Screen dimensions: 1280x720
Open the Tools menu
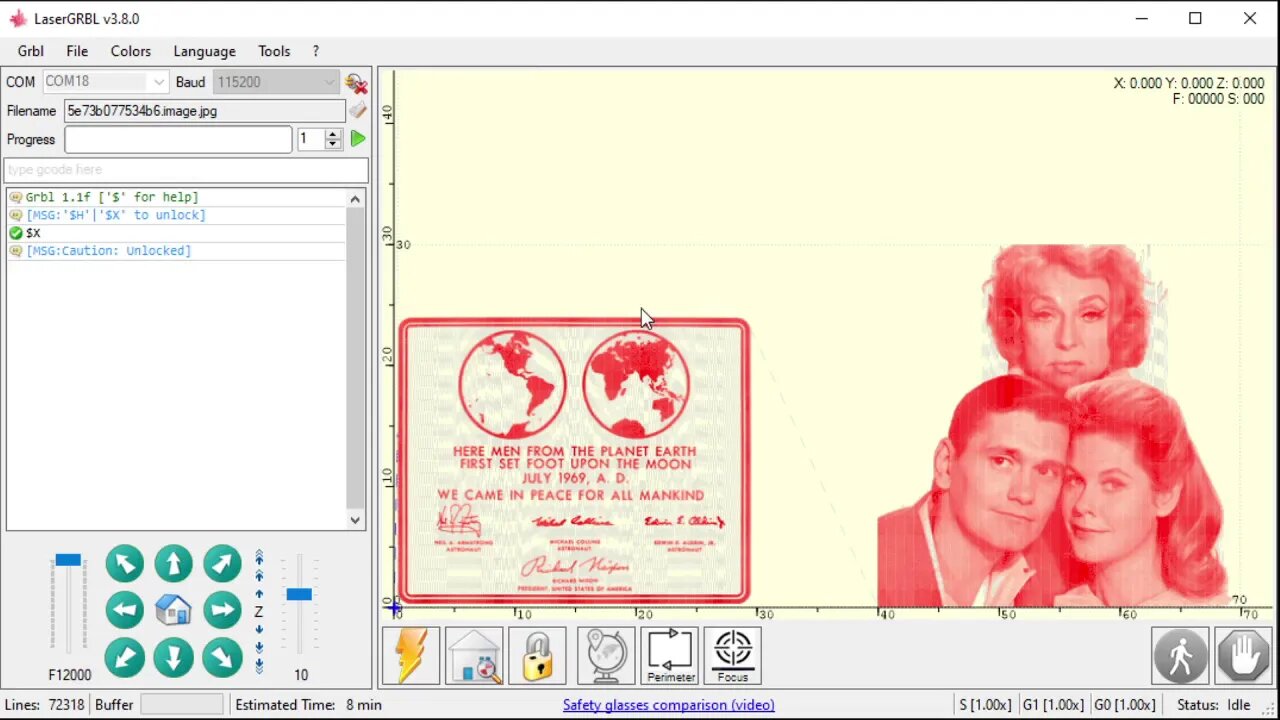click(x=274, y=51)
